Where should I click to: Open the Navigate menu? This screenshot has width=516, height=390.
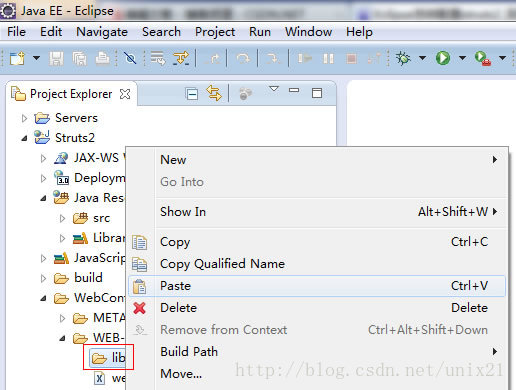coord(102,32)
